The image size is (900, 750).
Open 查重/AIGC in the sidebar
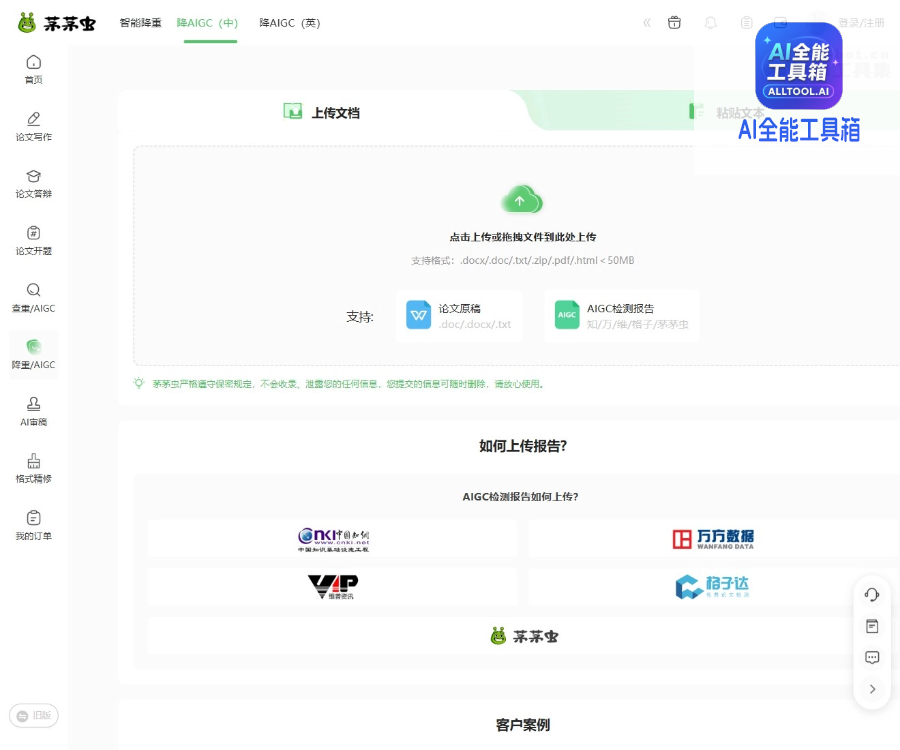pos(34,298)
